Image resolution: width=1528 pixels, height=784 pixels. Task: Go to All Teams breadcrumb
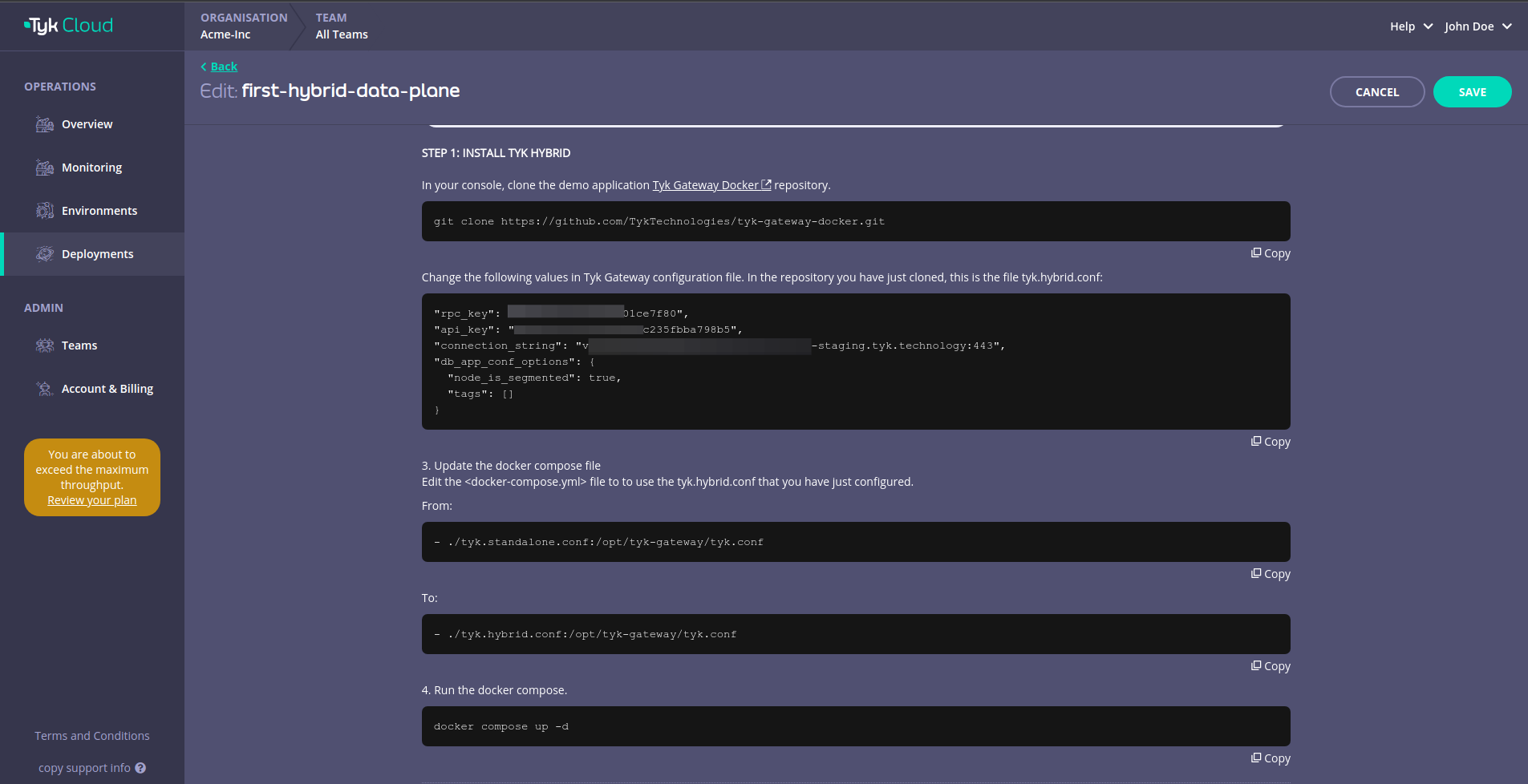tap(341, 34)
